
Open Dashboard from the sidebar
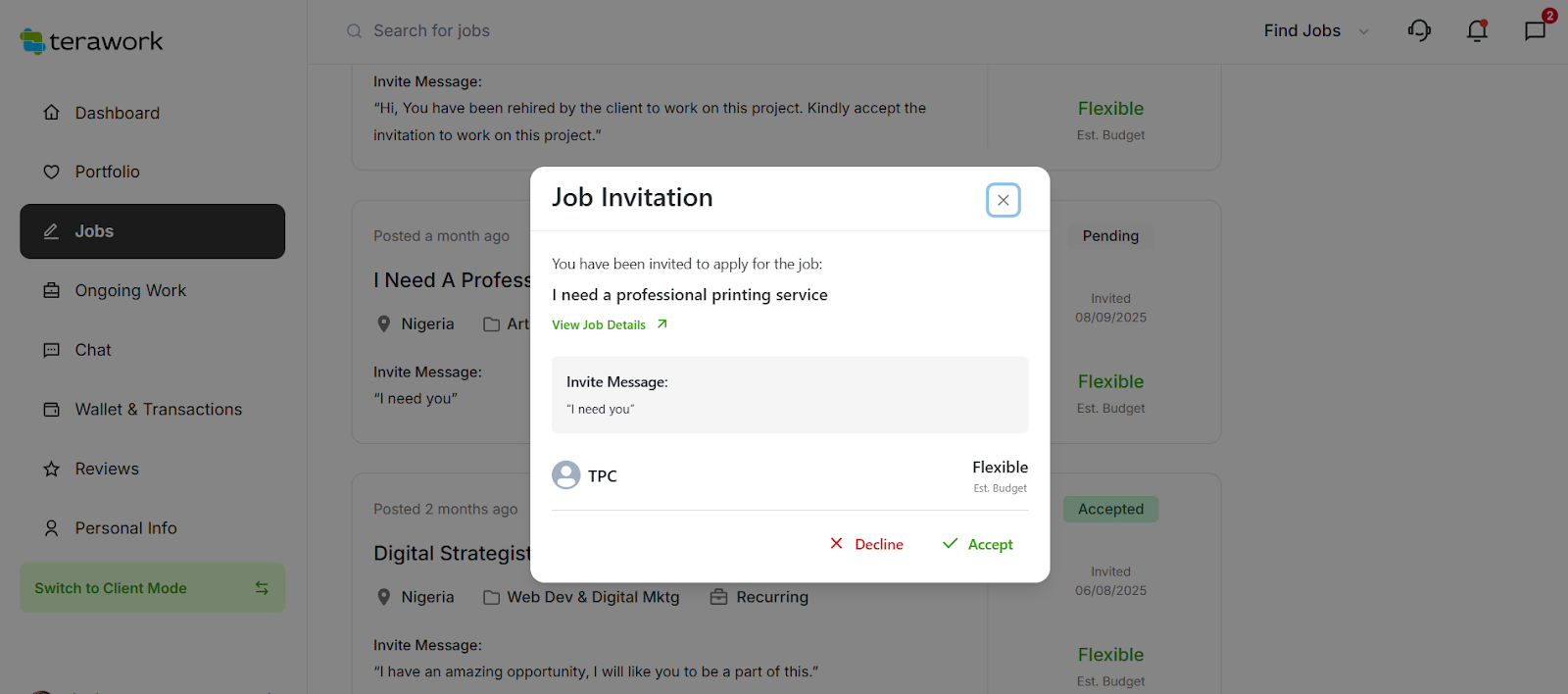(117, 113)
